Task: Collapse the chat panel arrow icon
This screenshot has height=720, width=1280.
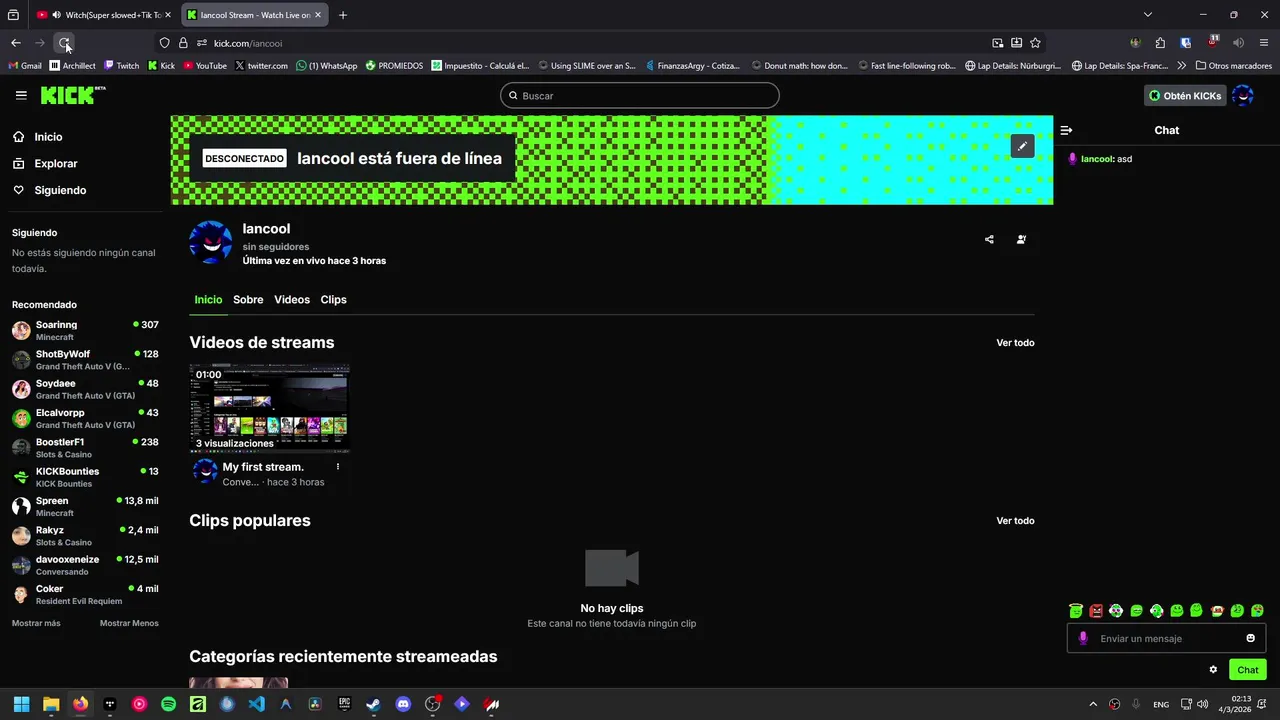Action: [1066, 130]
